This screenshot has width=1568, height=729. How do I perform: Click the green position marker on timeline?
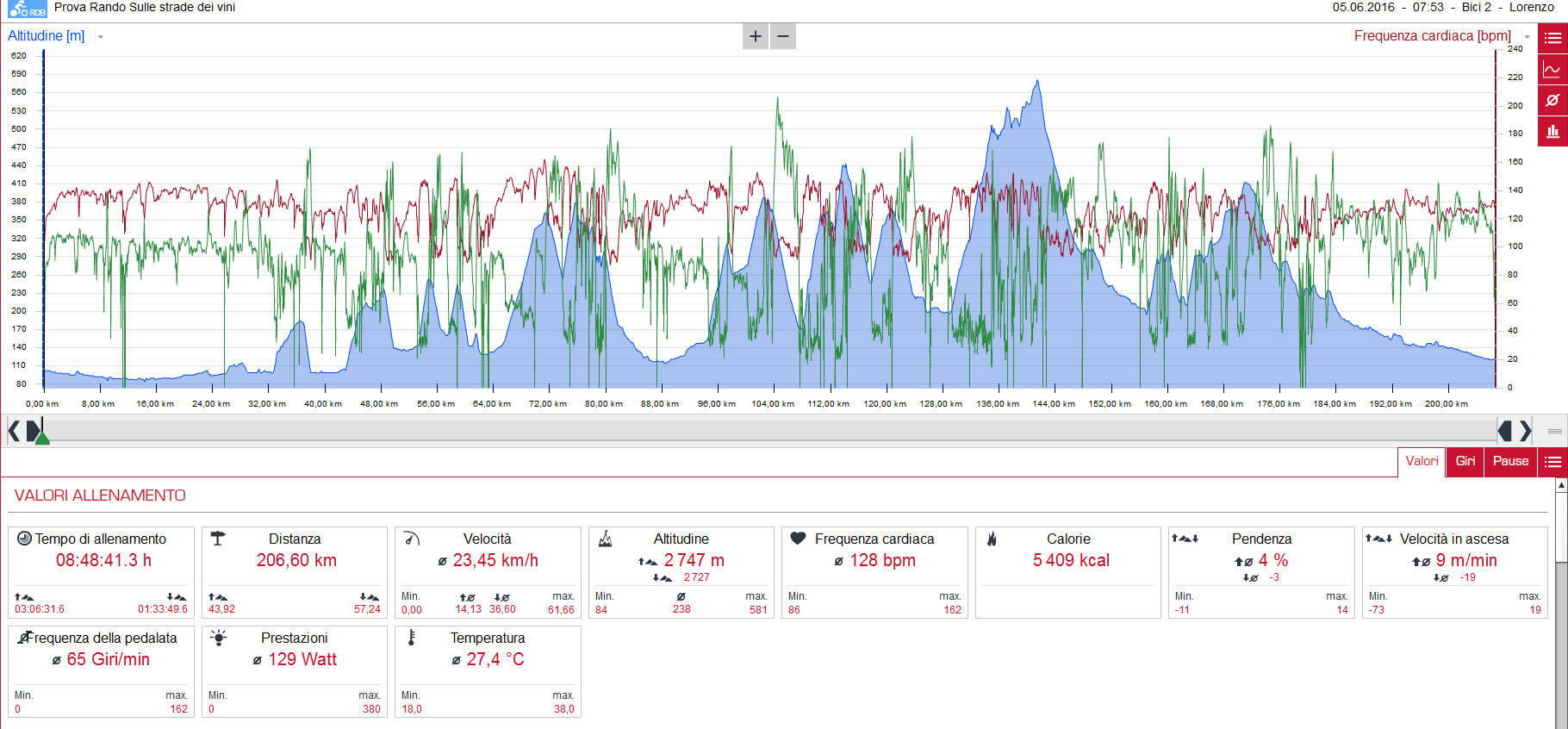click(x=42, y=438)
